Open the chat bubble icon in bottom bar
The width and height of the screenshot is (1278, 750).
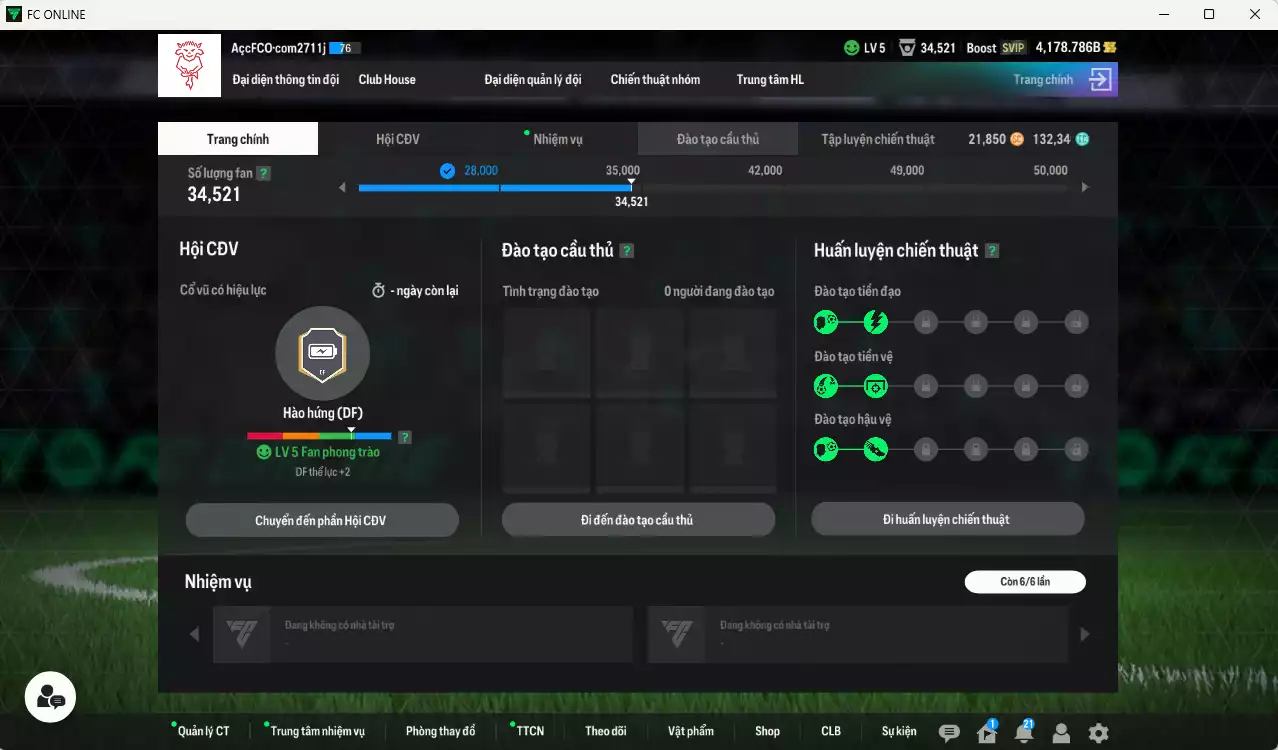[949, 733]
